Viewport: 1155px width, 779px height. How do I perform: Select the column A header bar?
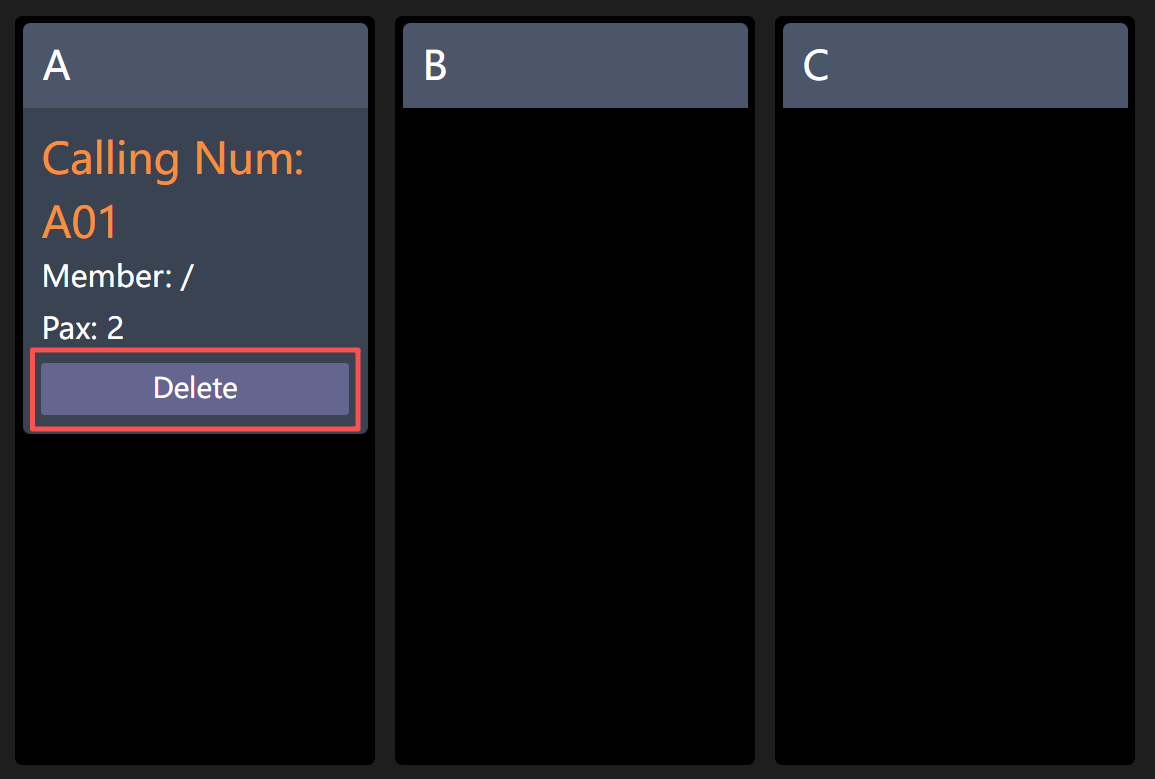[195, 65]
